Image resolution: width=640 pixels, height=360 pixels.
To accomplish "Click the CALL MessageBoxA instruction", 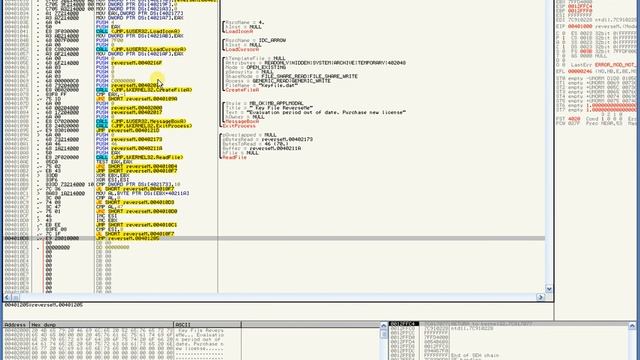I will (141, 121).
